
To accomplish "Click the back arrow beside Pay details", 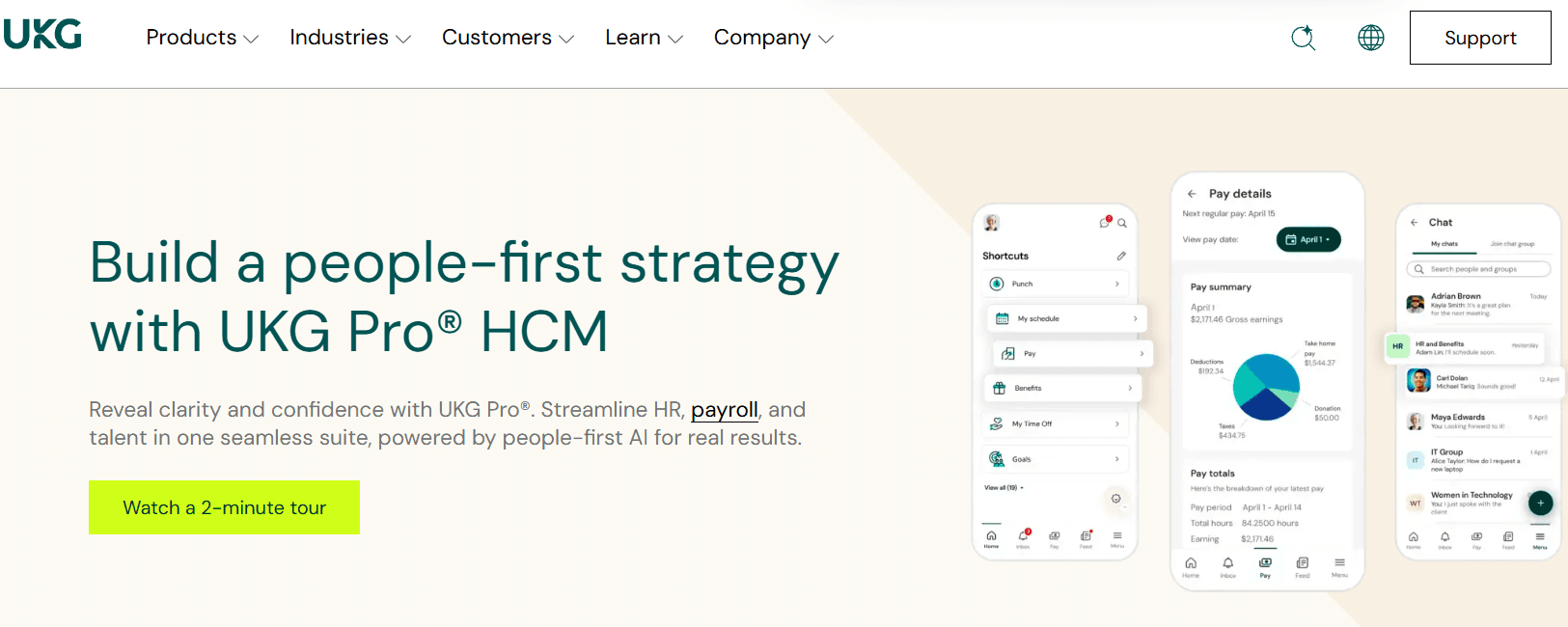I will click(1192, 194).
